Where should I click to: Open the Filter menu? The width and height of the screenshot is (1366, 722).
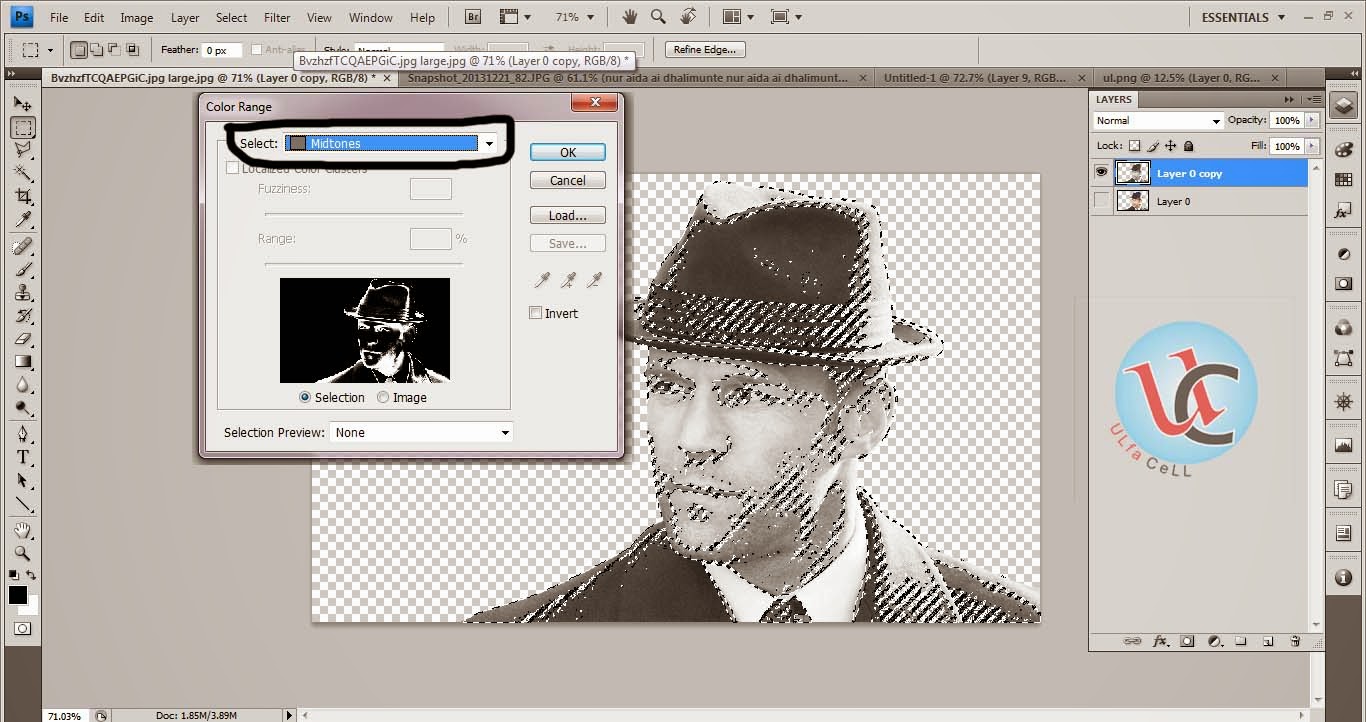(x=277, y=17)
